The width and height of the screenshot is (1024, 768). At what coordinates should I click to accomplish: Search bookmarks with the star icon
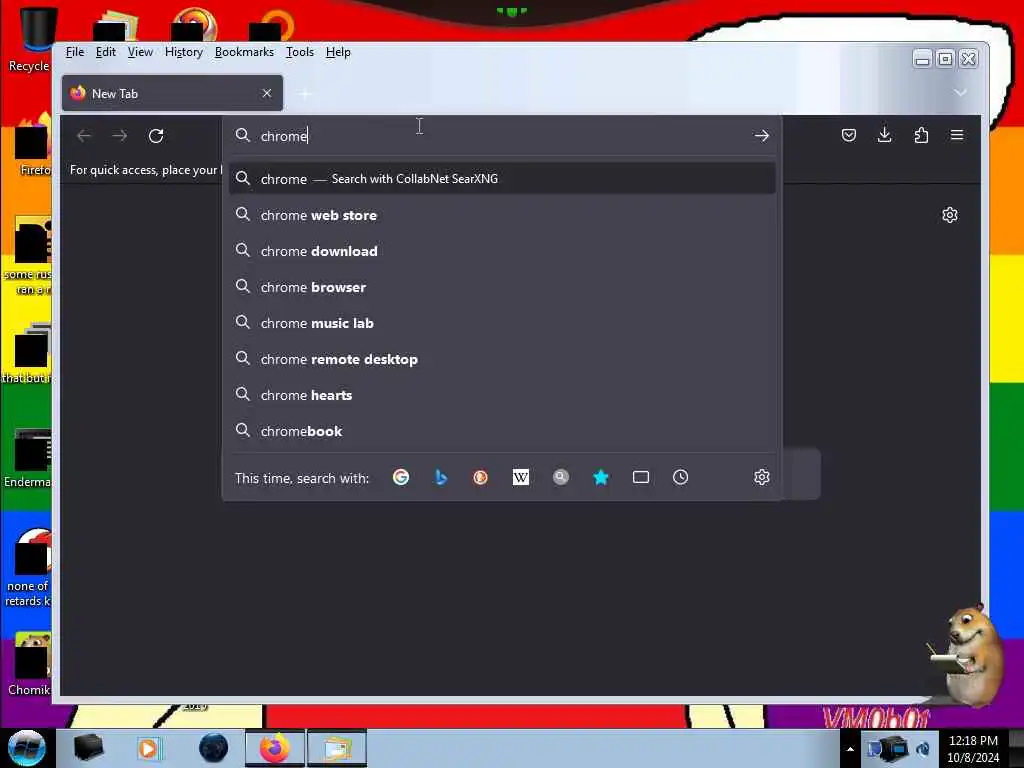tap(601, 477)
